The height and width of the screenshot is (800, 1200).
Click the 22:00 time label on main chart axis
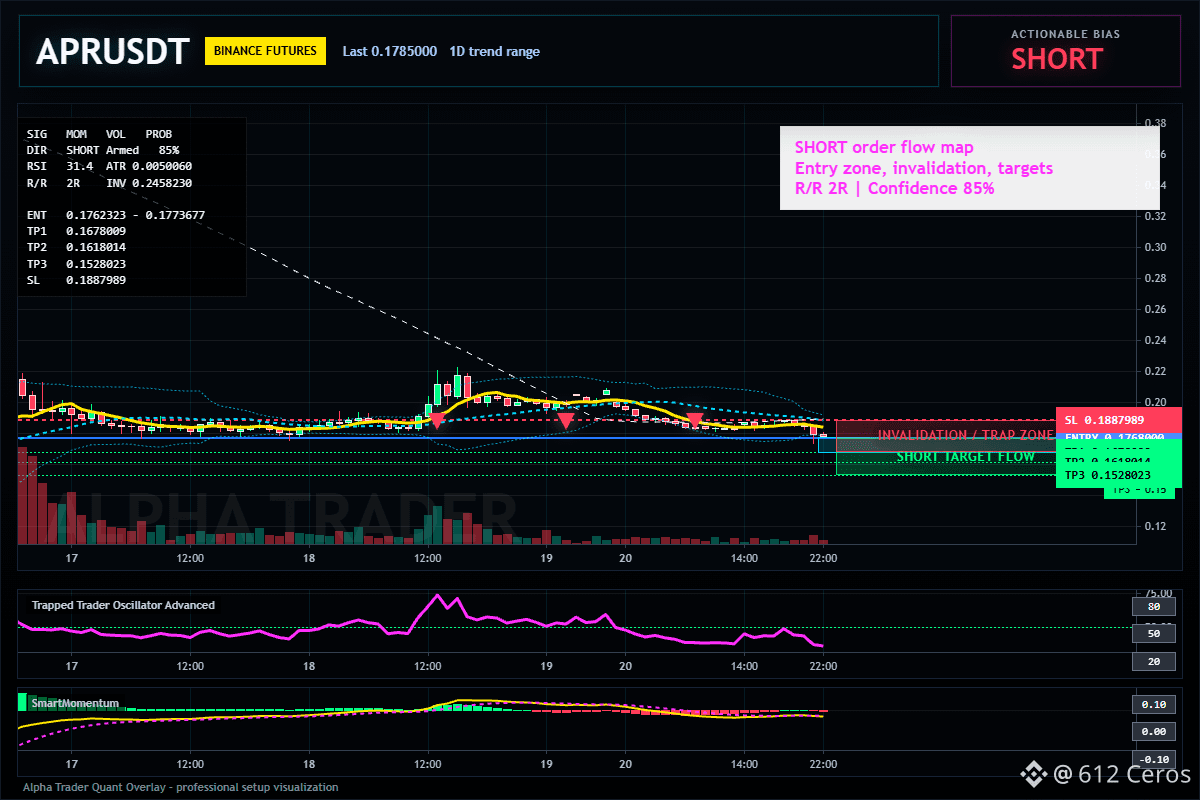click(822, 557)
